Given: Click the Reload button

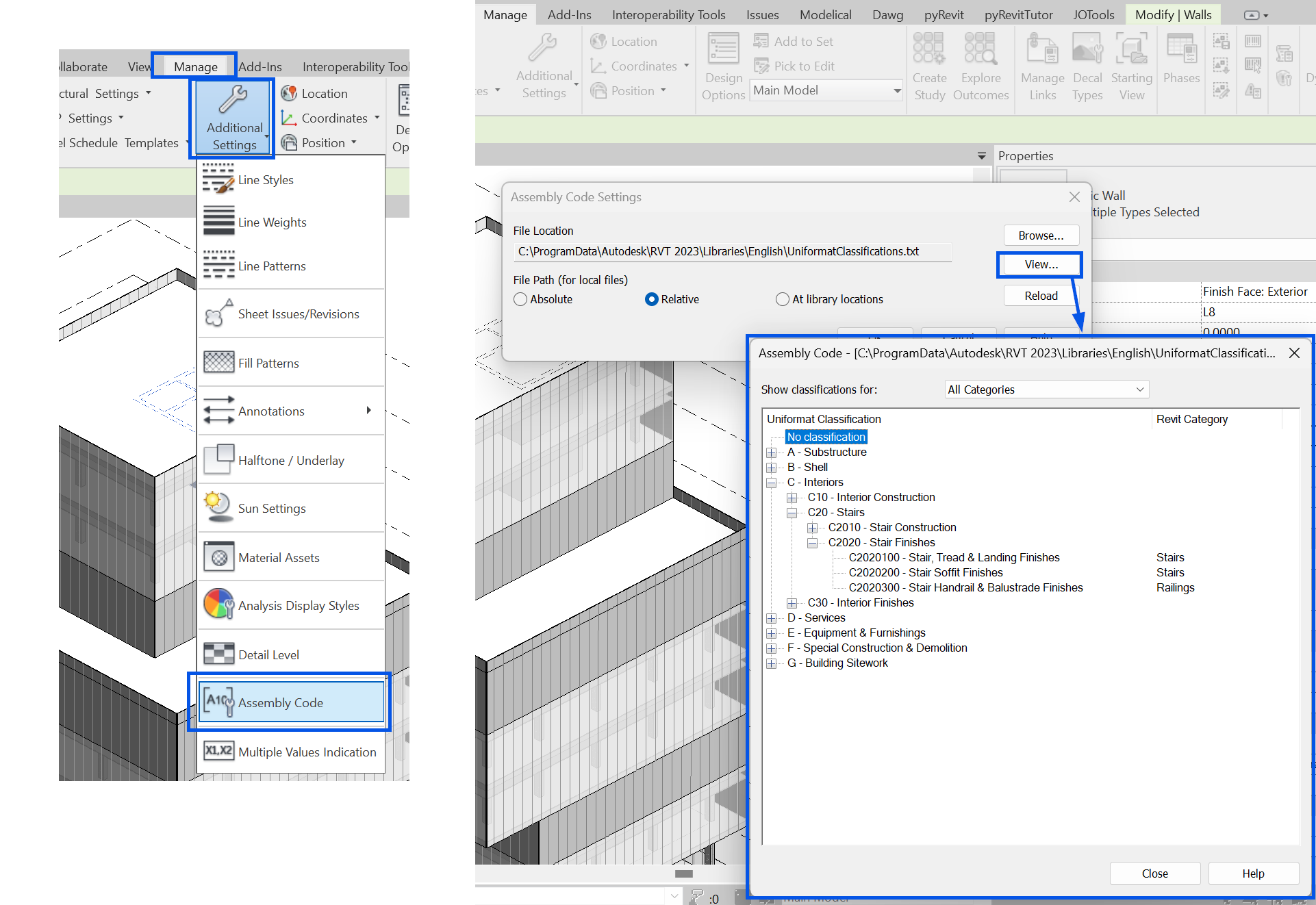Looking at the screenshot, I should point(1041,296).
